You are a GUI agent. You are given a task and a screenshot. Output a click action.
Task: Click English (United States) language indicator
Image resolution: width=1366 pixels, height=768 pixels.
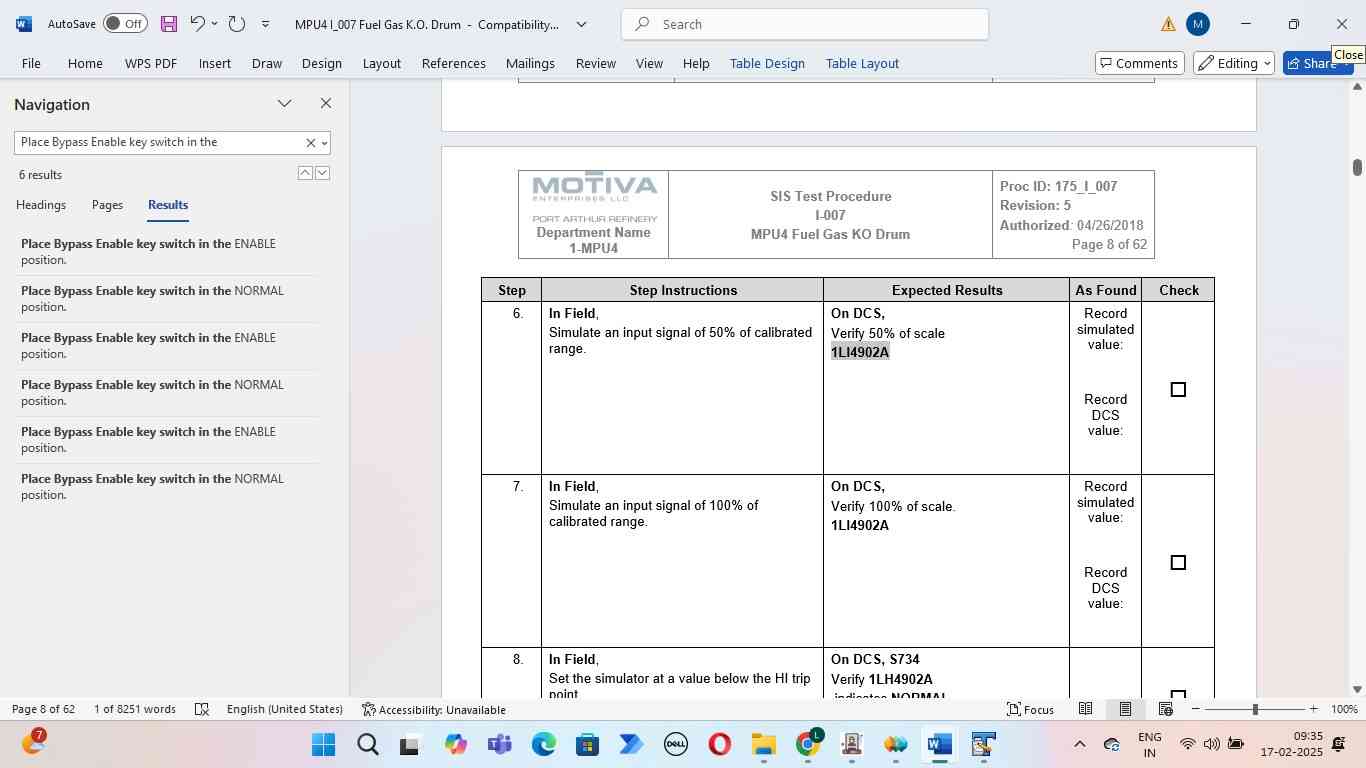click(285, 709)
